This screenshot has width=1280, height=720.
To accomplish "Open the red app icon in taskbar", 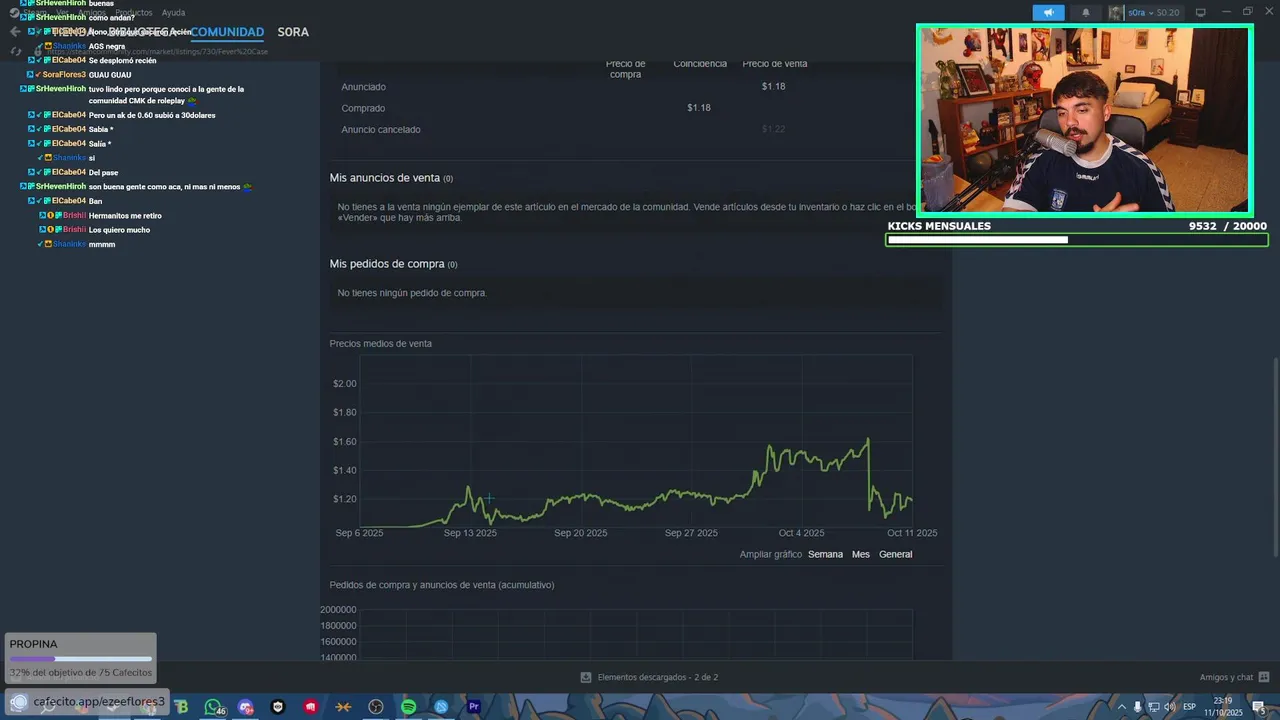I will [311, 707].
